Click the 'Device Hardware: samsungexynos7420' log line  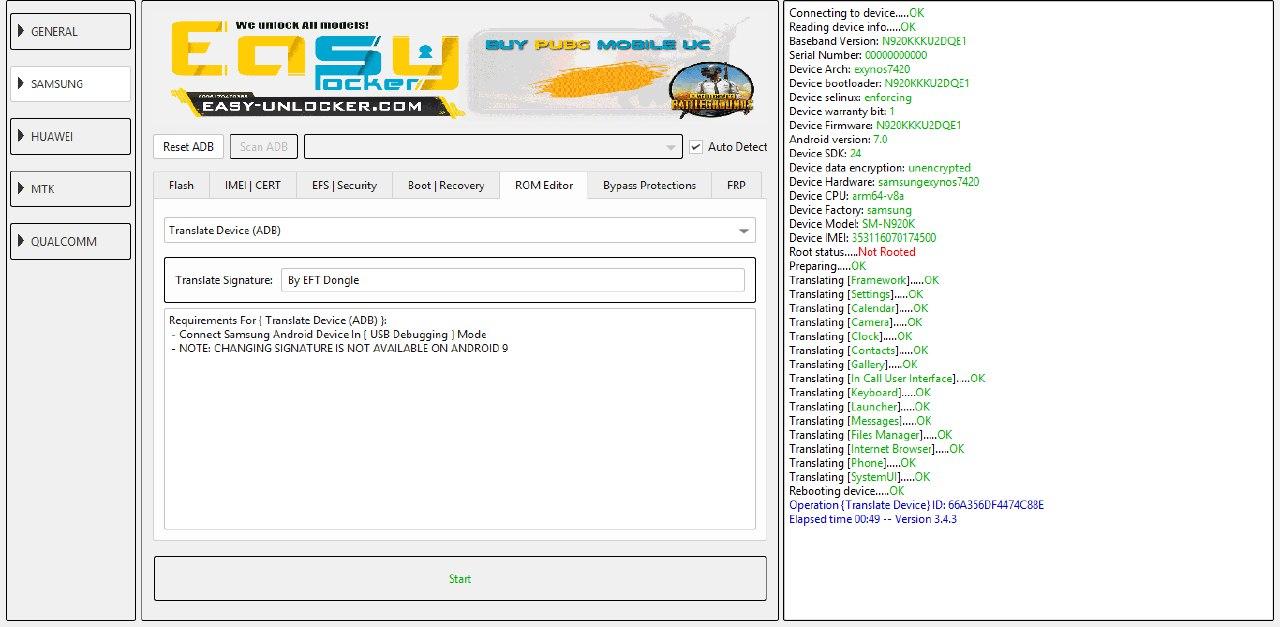point(883,181)
